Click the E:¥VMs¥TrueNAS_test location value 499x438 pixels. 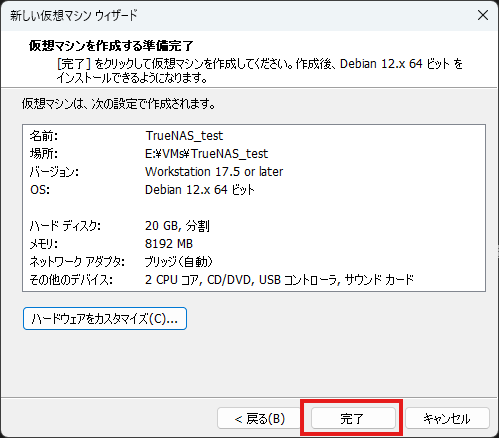click(x=206, y=154)
